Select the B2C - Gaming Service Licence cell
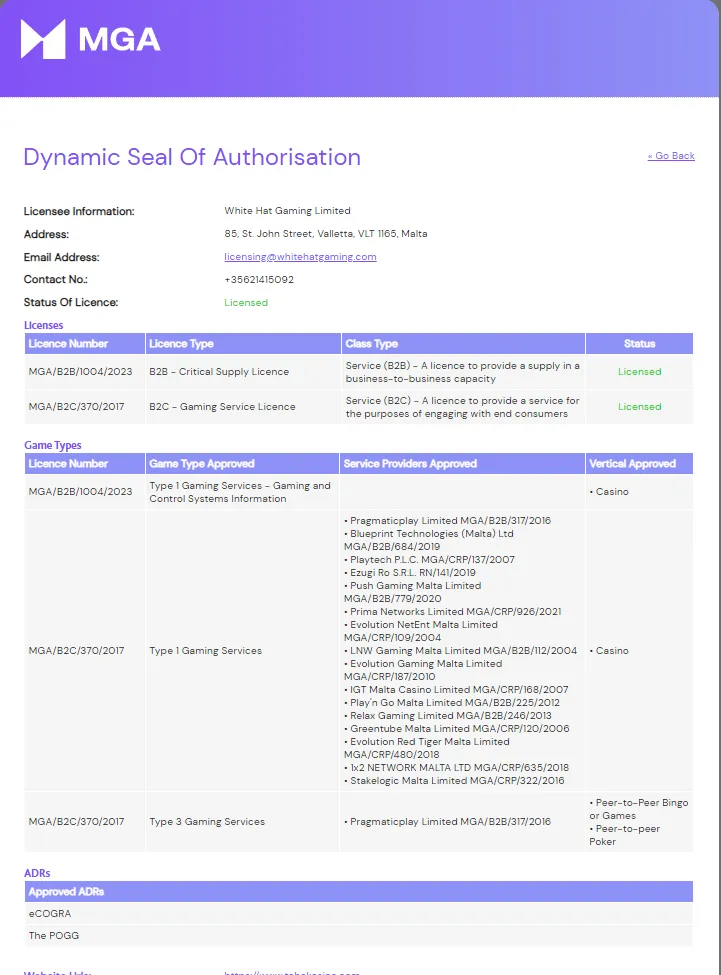 222,407
